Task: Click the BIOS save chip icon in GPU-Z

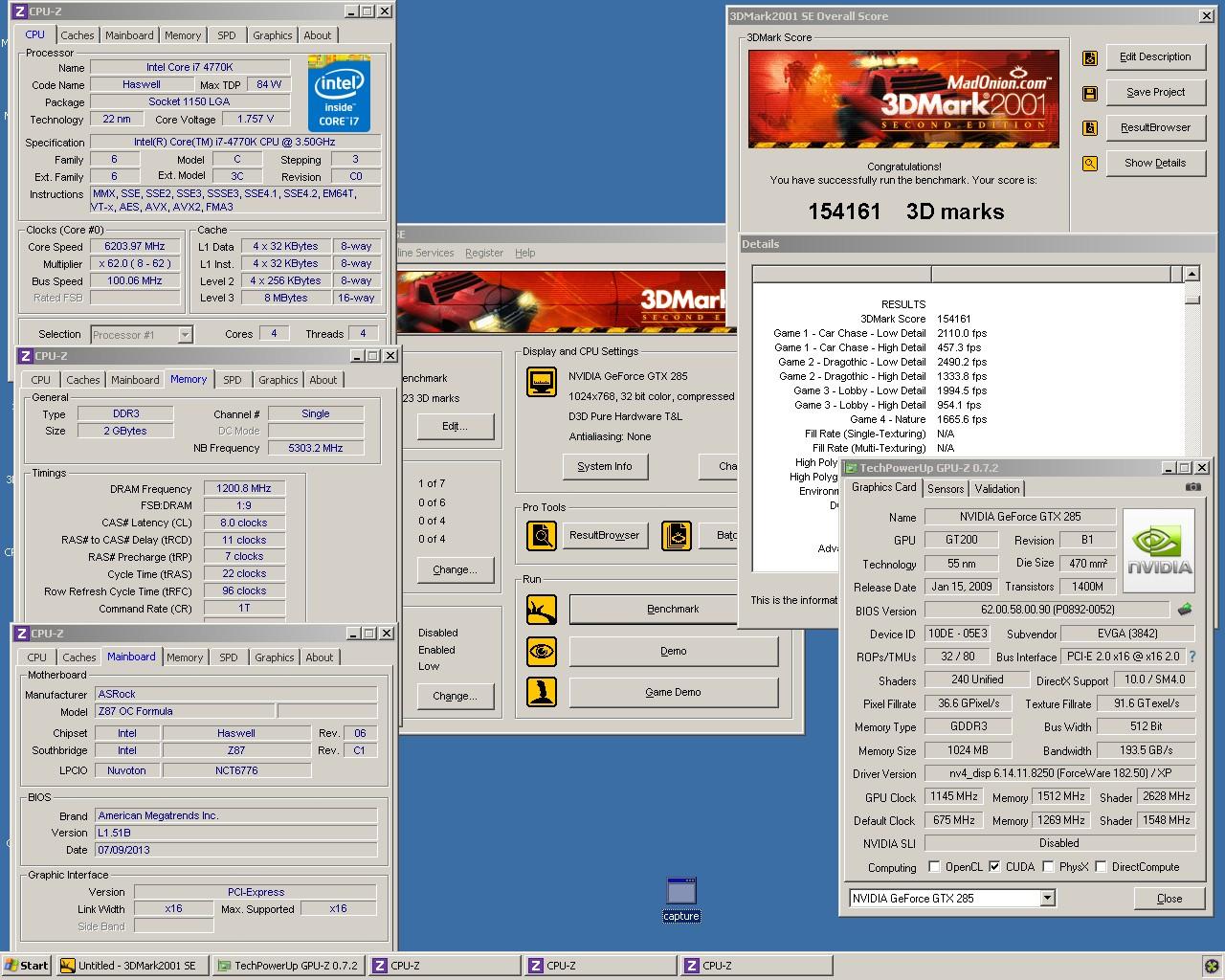Action: point(1185,610)
